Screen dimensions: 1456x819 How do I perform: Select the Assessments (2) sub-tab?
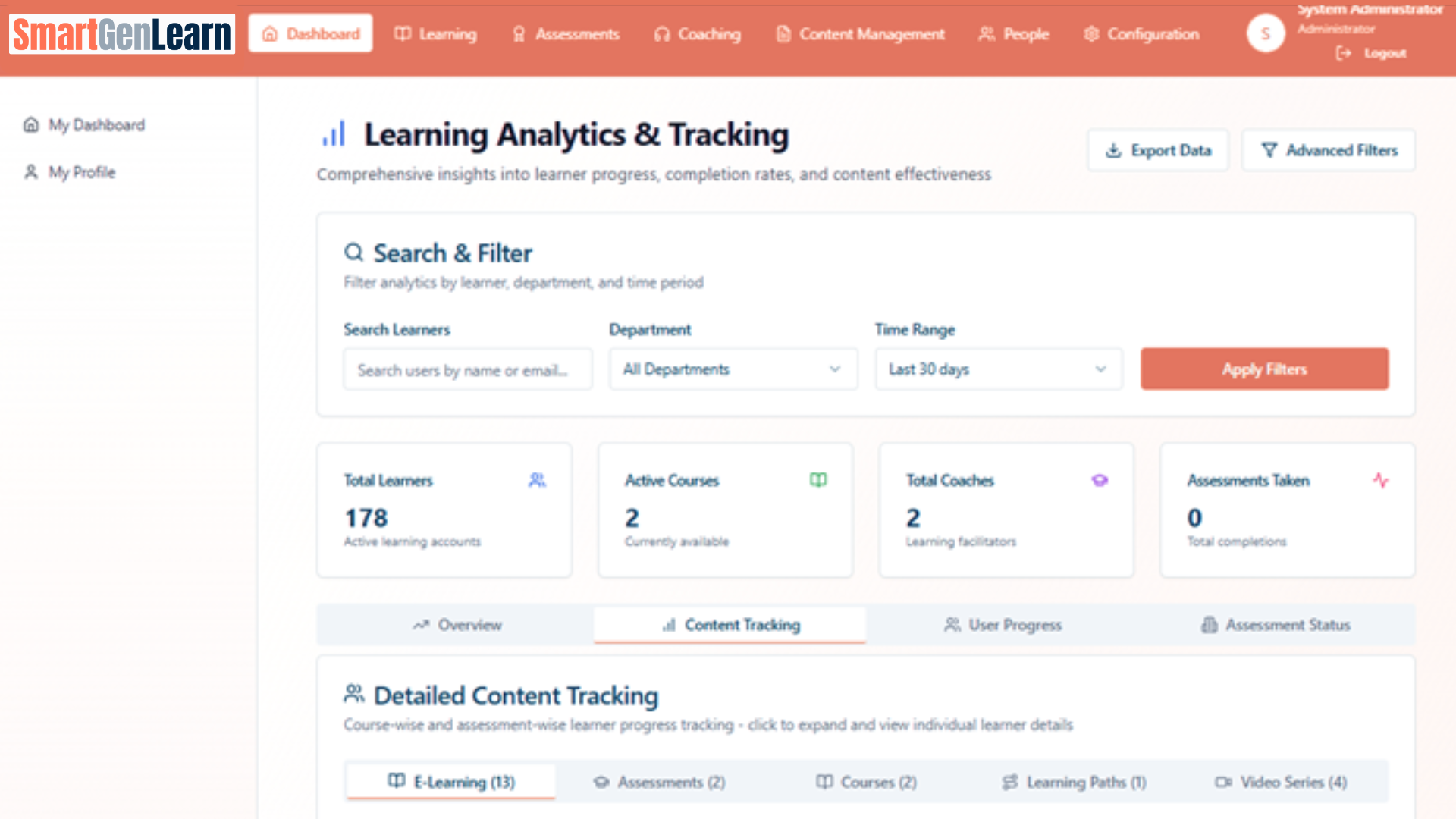point(659,782)
